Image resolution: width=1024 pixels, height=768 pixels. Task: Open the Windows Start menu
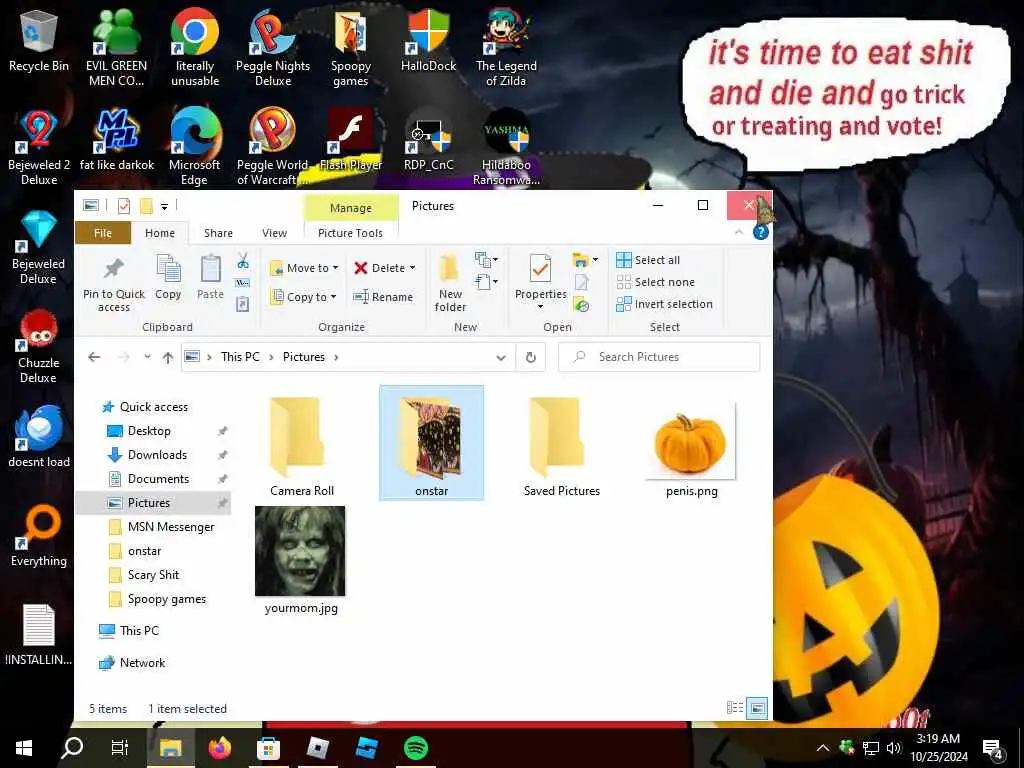[x=24, y=747]
